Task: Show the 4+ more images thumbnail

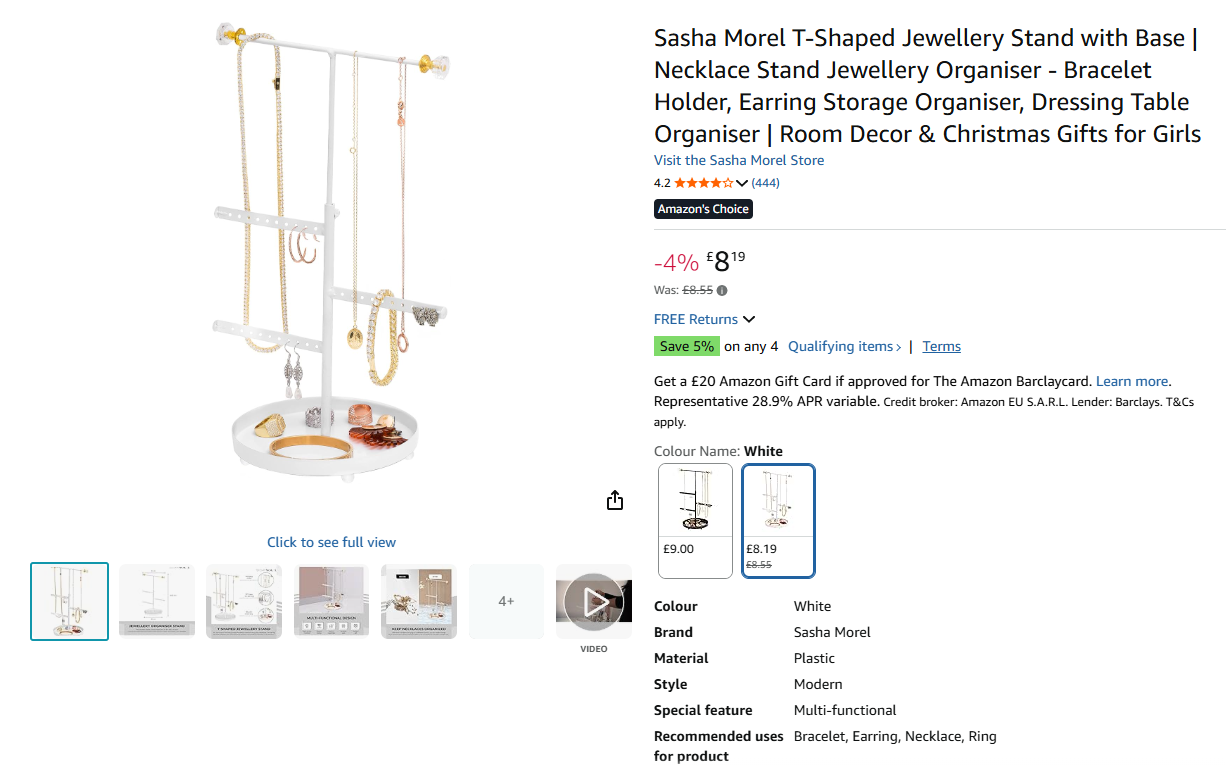Action: [x=506, y=601]
